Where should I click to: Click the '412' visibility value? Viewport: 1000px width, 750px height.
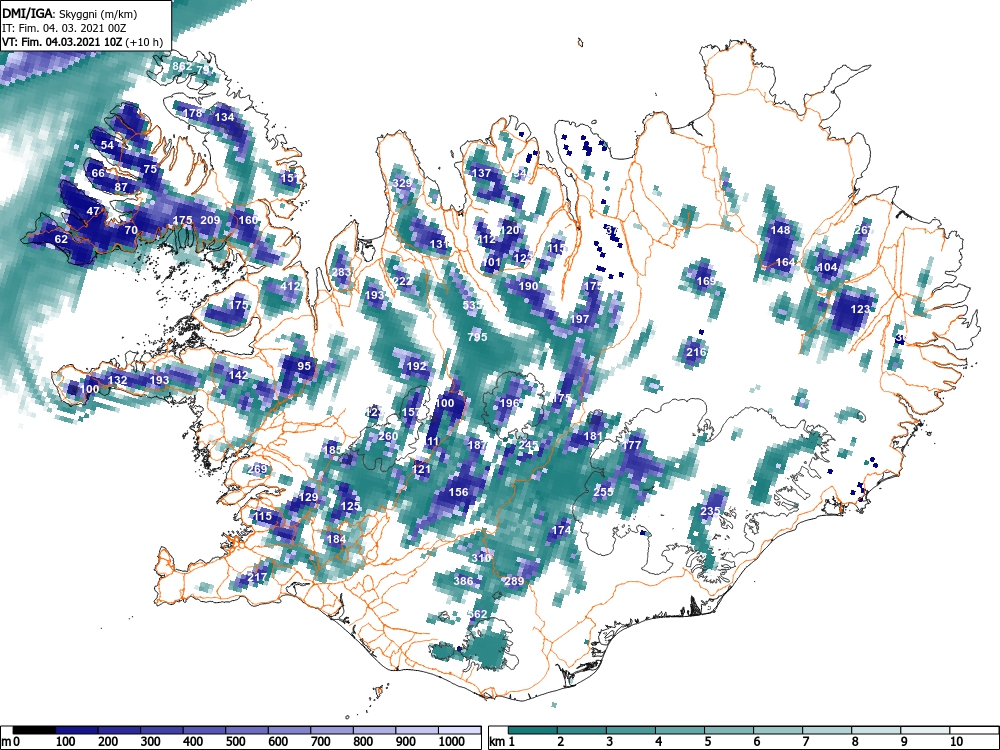click(290, 286)
